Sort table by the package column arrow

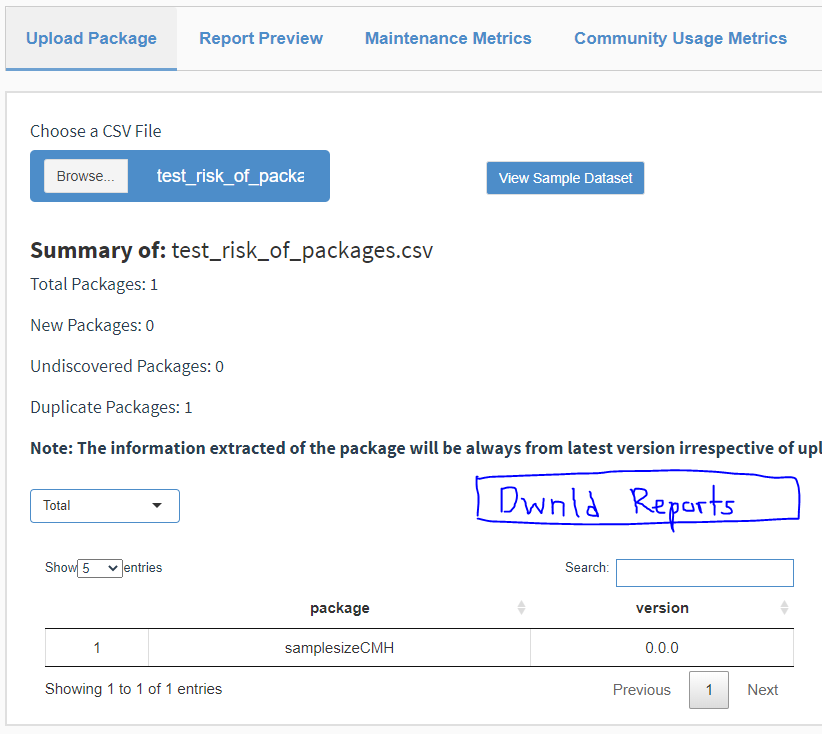click(x=520, y=607)
